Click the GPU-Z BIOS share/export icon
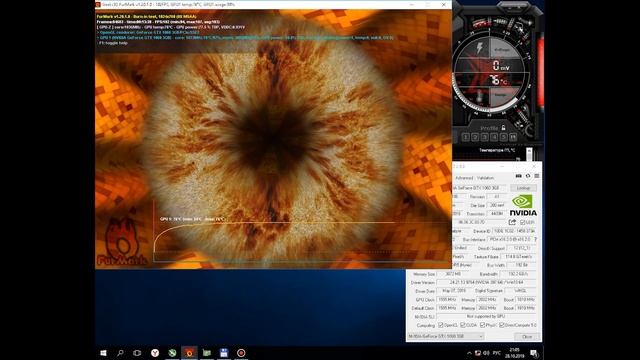640x360 pixels. (512, 222)
